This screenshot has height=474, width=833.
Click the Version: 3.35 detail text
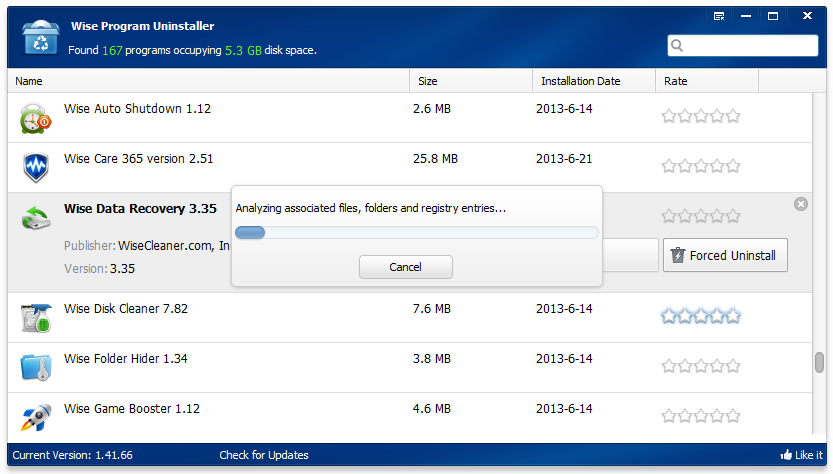[99, 268]
